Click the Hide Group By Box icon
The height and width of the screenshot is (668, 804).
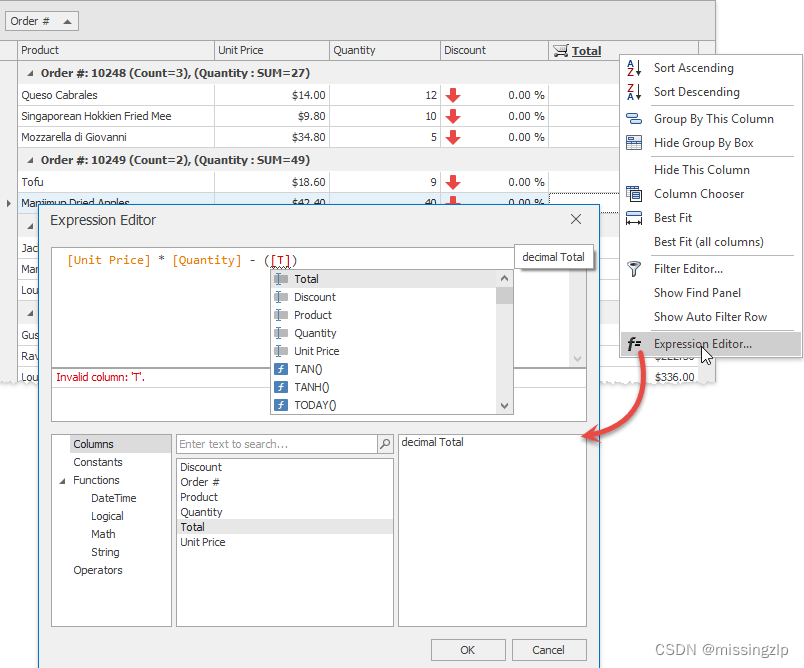(x=634, y=143)
